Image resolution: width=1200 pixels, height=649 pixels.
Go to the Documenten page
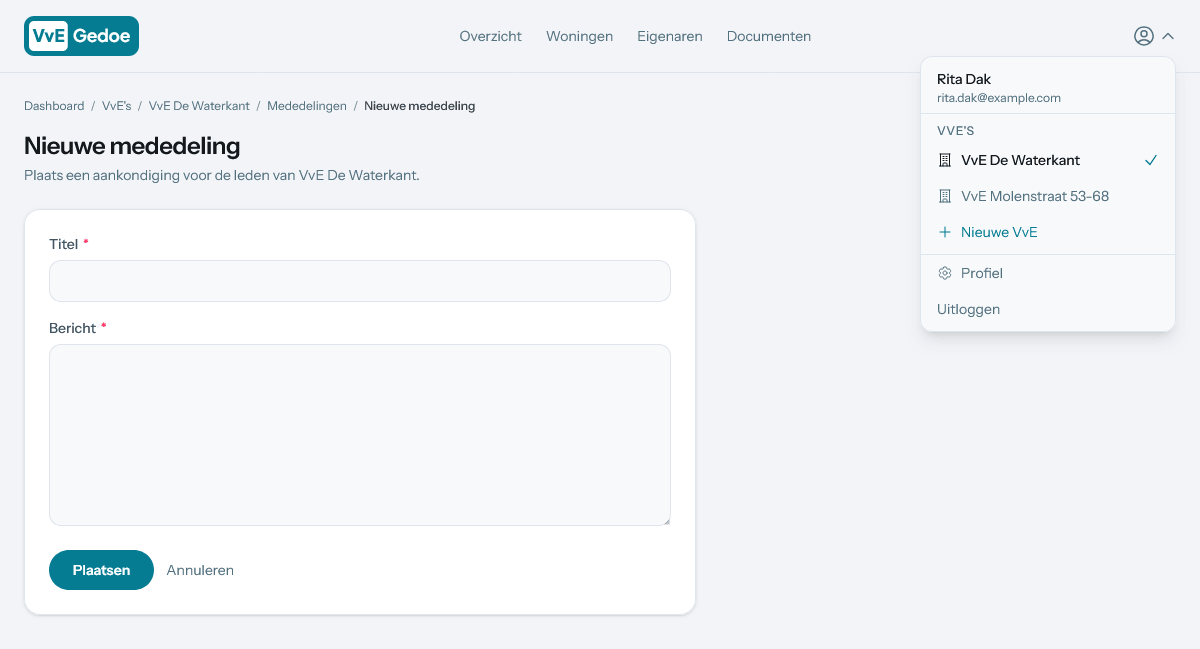coord(768,36)
